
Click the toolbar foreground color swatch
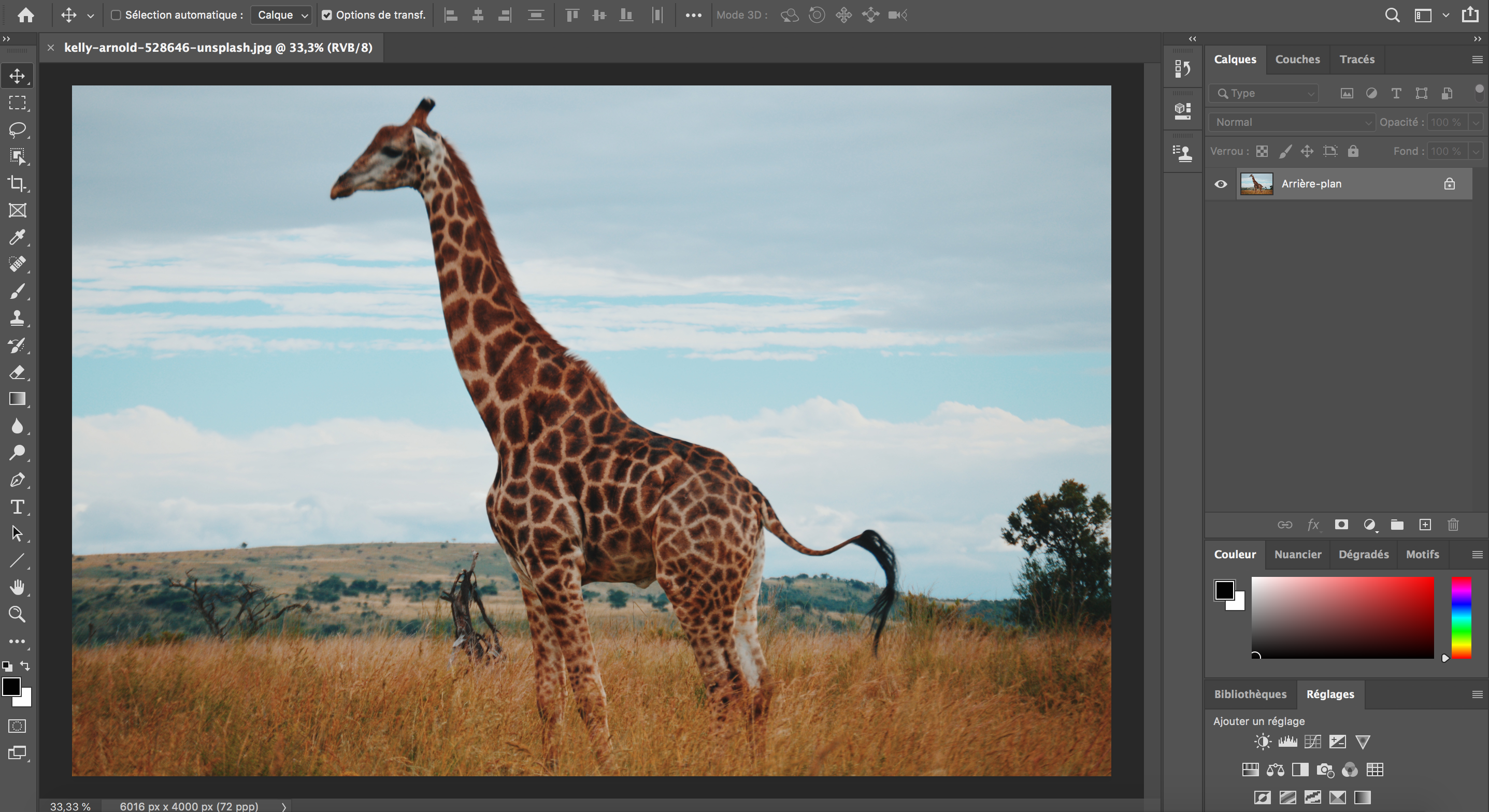point(10,687)
